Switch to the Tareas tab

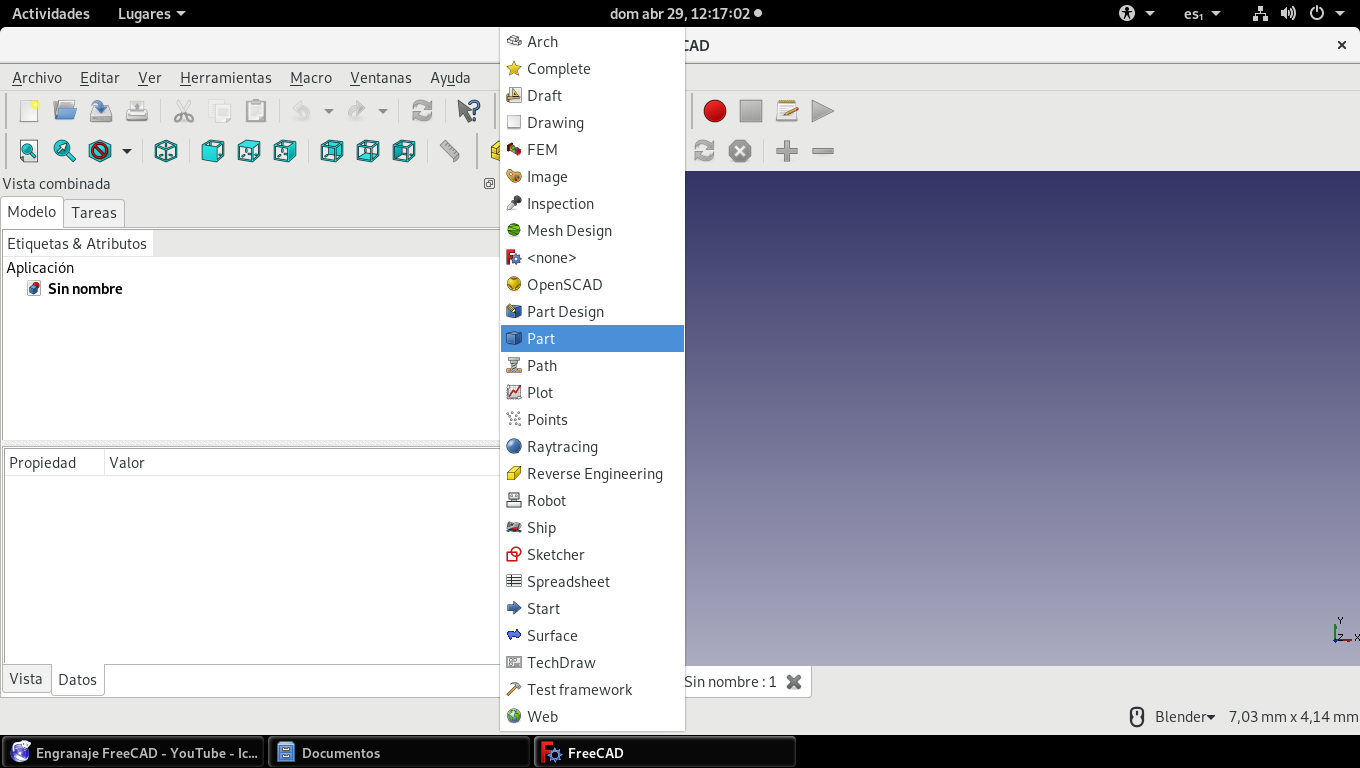(x=94, y=212)
